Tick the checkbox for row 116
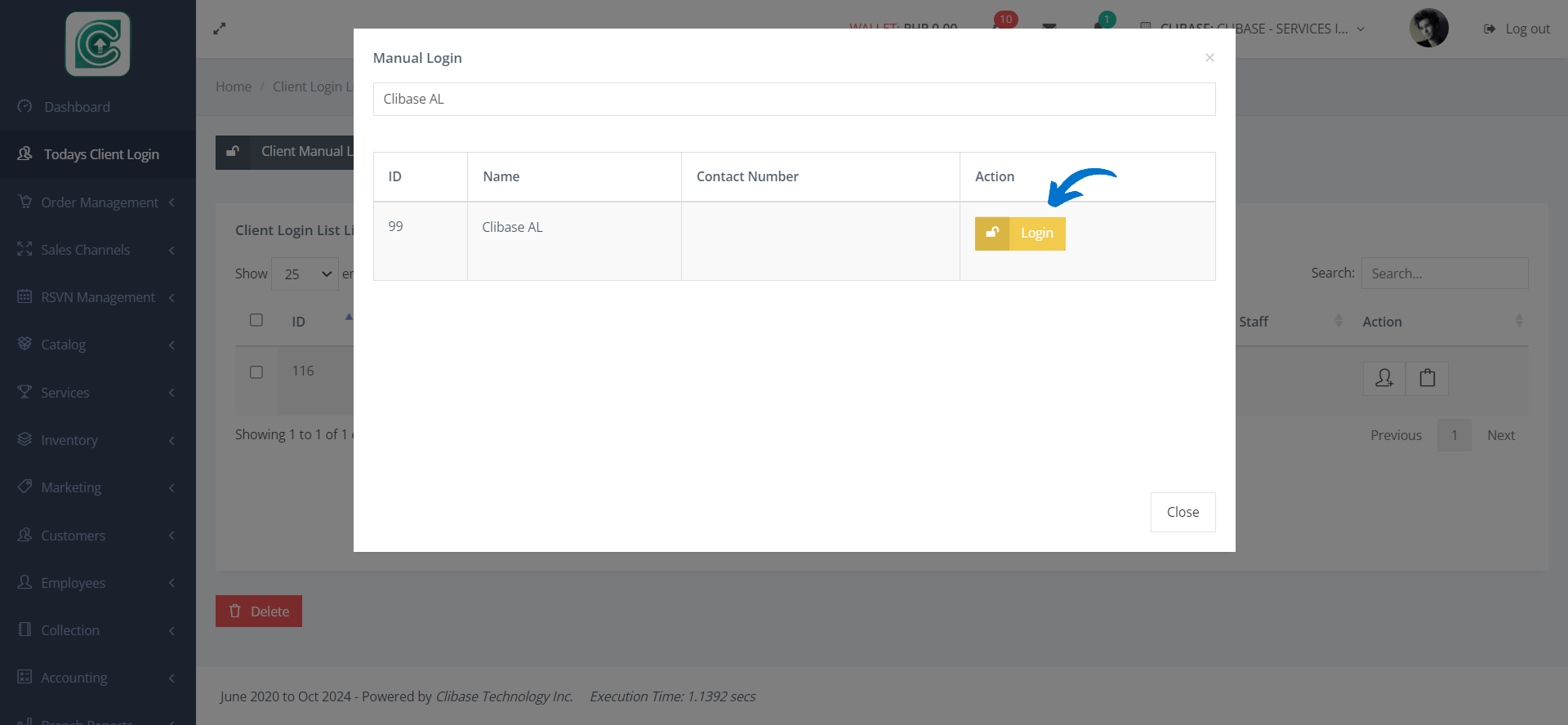The image size is (1568, 725). coord(256,372)
